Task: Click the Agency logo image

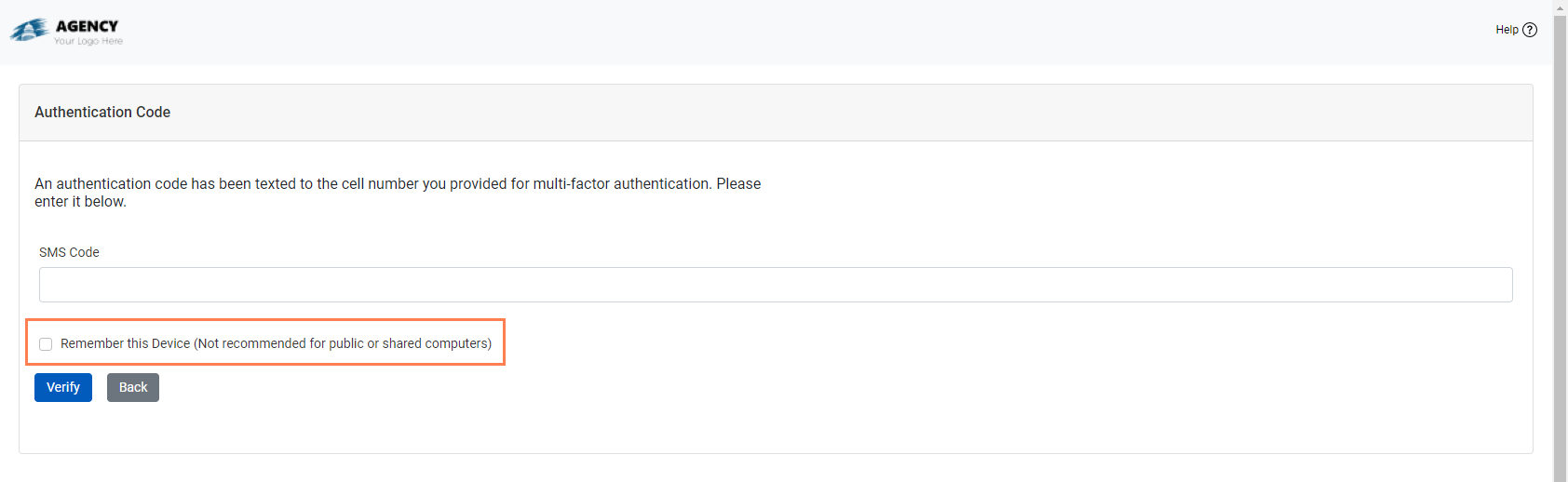Action: (x=66, y=31)
